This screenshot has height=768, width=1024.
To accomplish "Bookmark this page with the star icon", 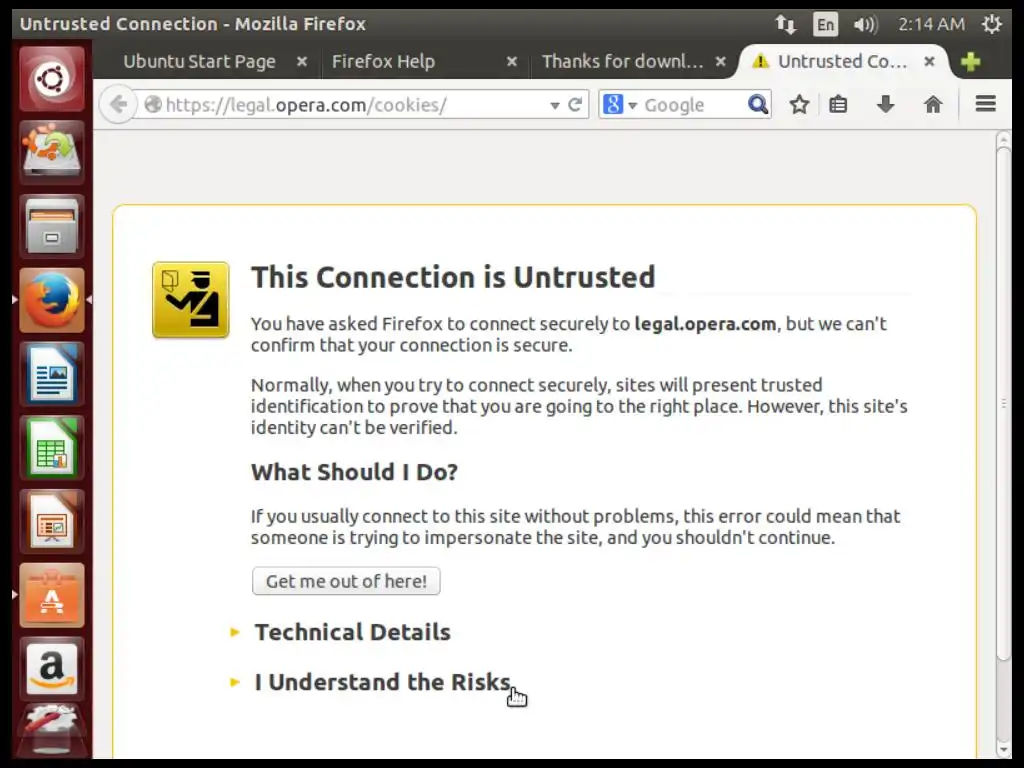I will click(799, 104).
